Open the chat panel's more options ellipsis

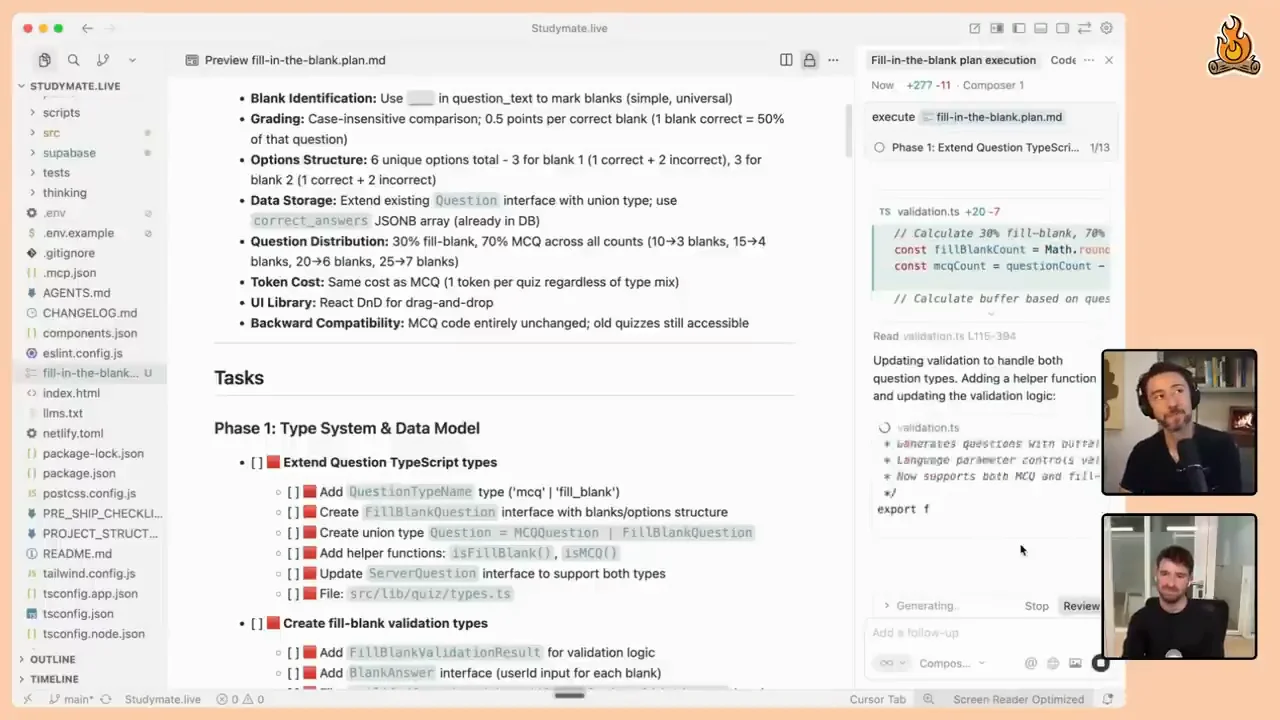pos(1089,60)
